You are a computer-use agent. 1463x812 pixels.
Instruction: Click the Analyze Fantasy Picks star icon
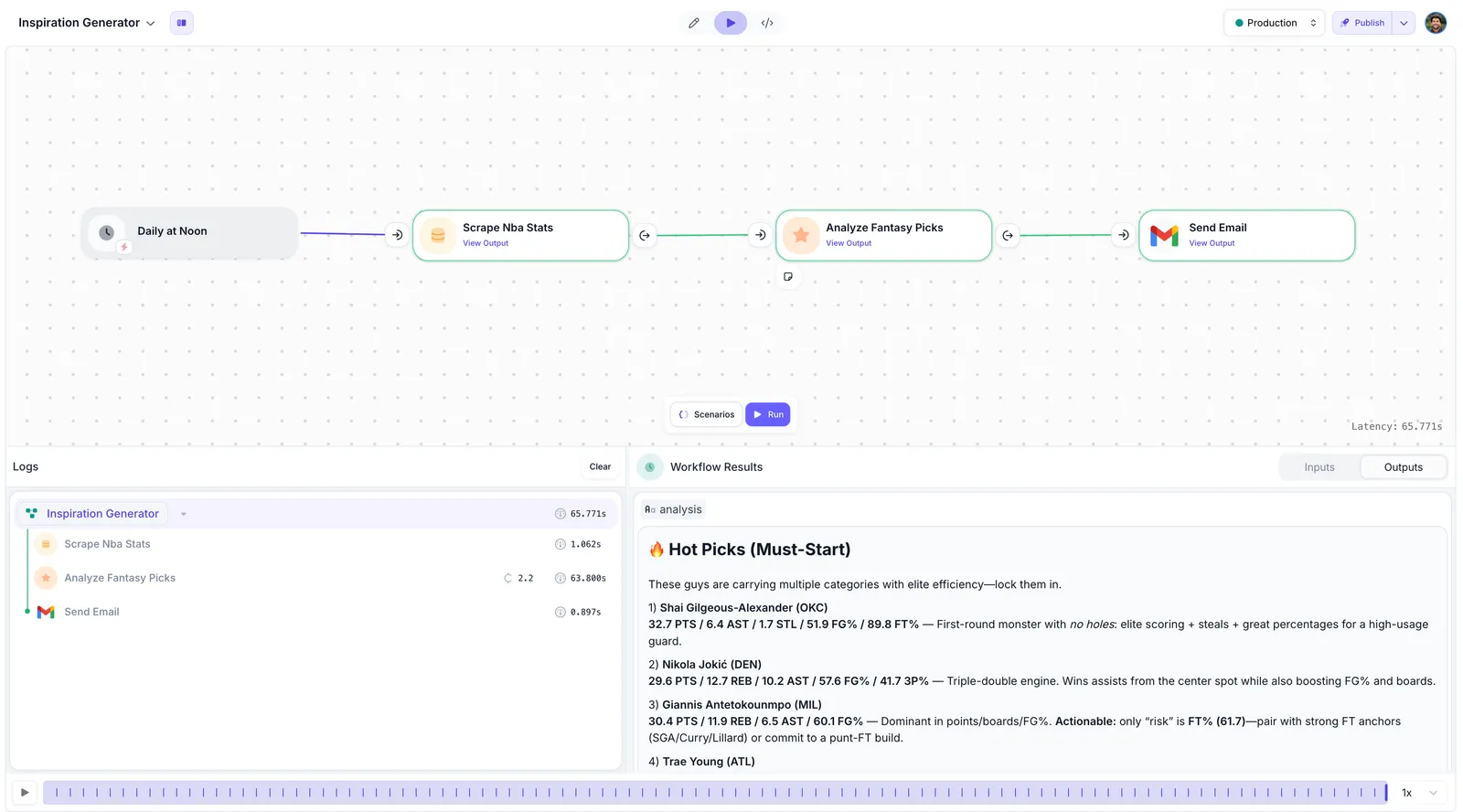coord(801,235)
